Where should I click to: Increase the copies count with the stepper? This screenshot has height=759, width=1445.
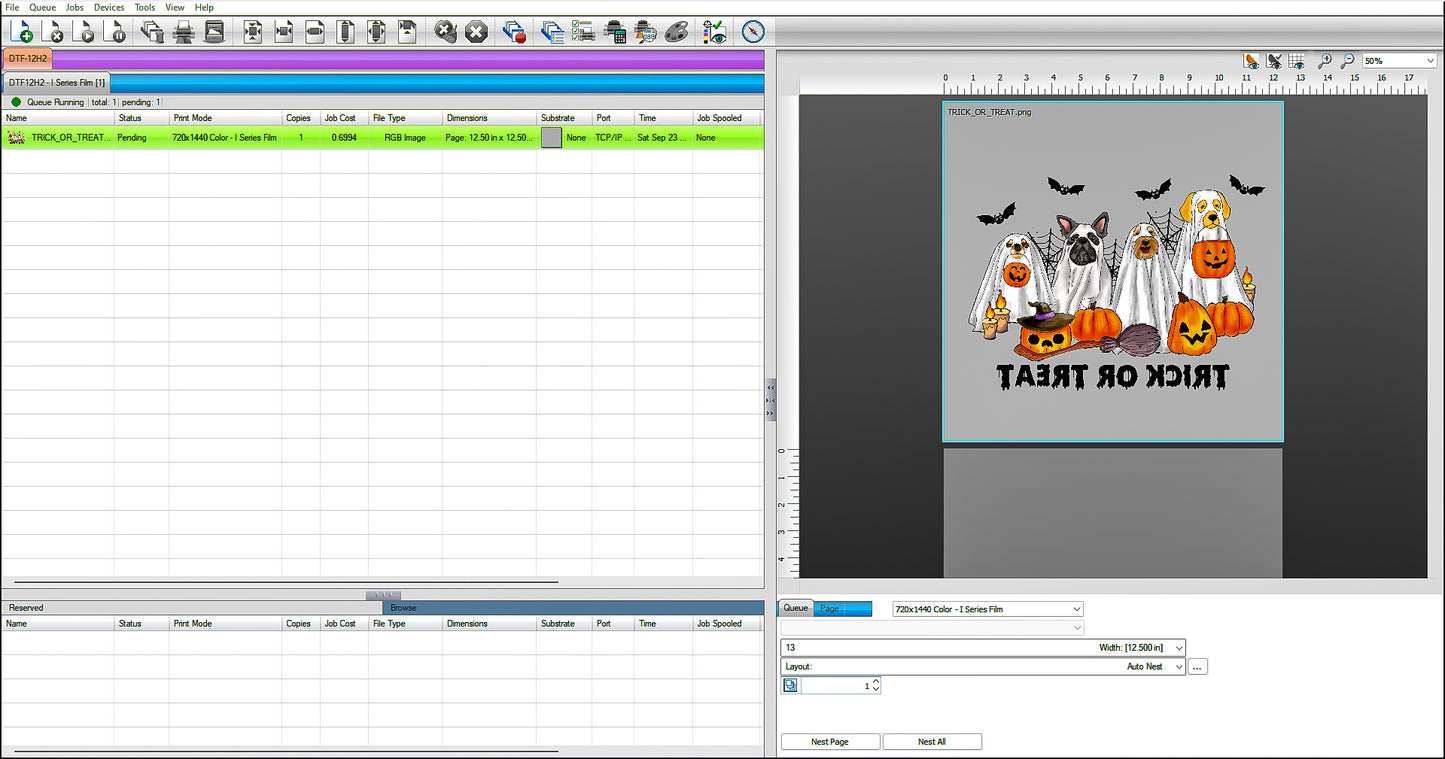875,682
